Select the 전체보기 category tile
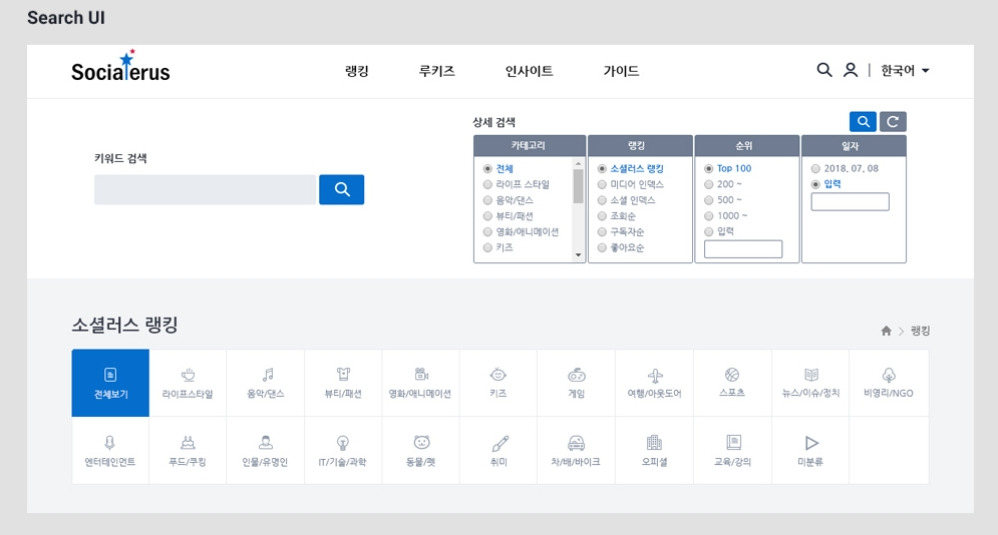This screenshot has height=535, width=998. coord(111,383)
